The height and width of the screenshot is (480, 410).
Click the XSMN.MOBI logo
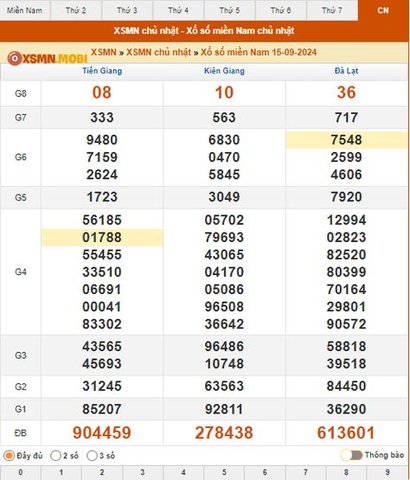pos(47,59)
